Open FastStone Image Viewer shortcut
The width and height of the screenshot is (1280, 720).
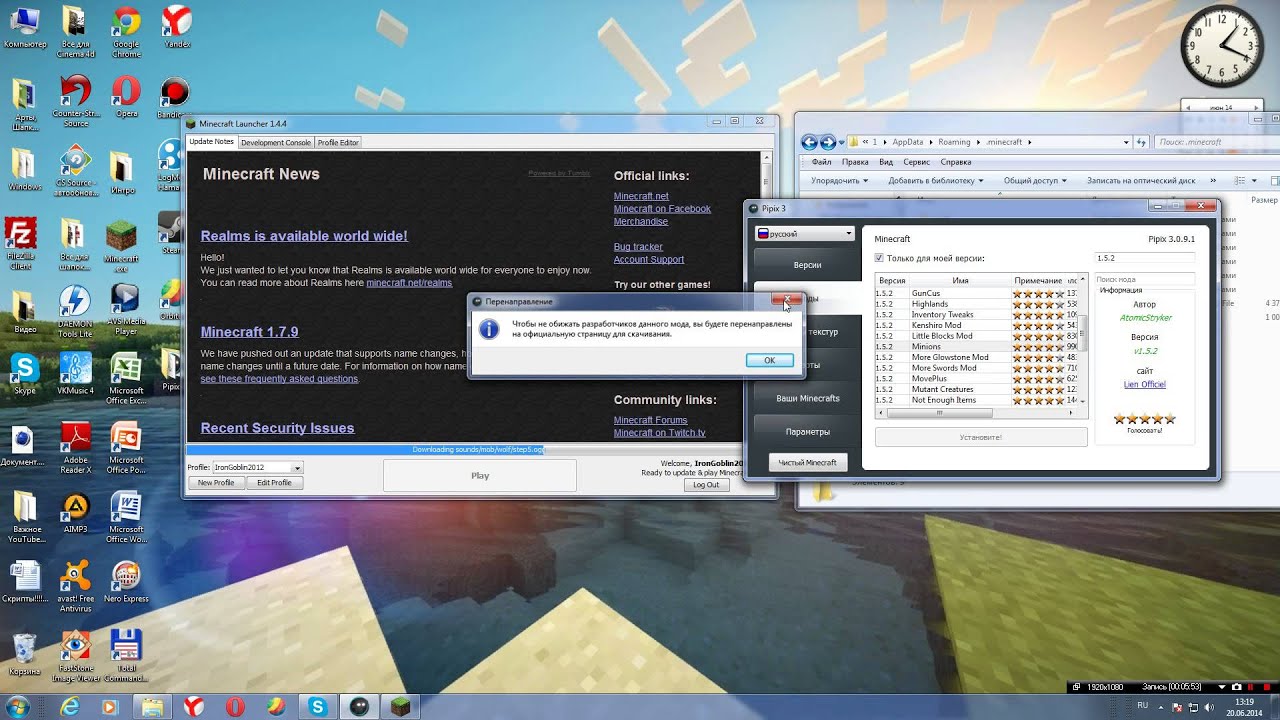click(76, 656)
